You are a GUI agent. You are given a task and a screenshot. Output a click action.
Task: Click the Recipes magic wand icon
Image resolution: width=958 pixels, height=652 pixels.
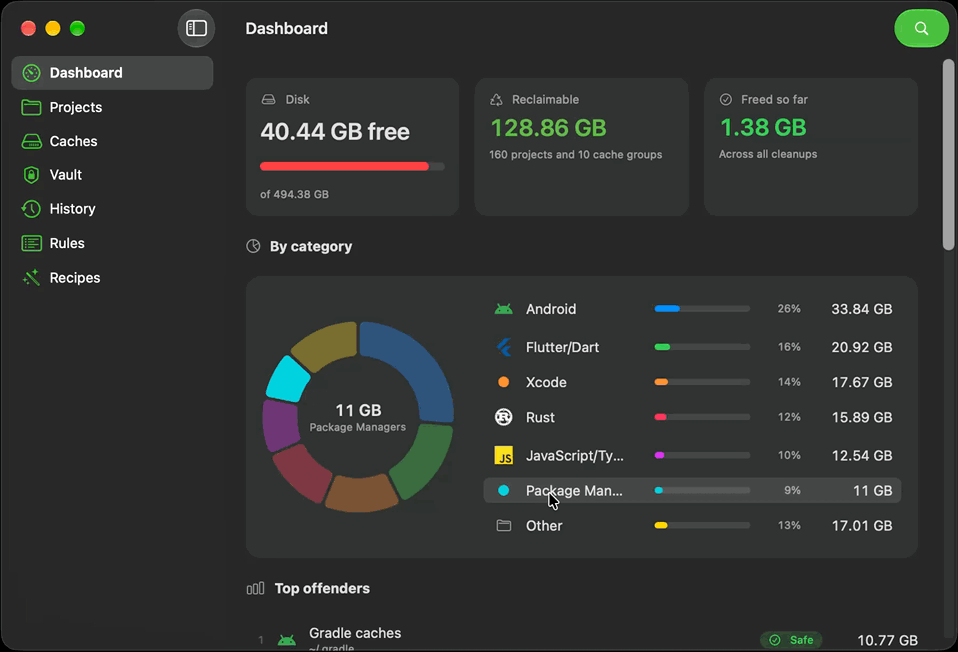pos(31,277)
